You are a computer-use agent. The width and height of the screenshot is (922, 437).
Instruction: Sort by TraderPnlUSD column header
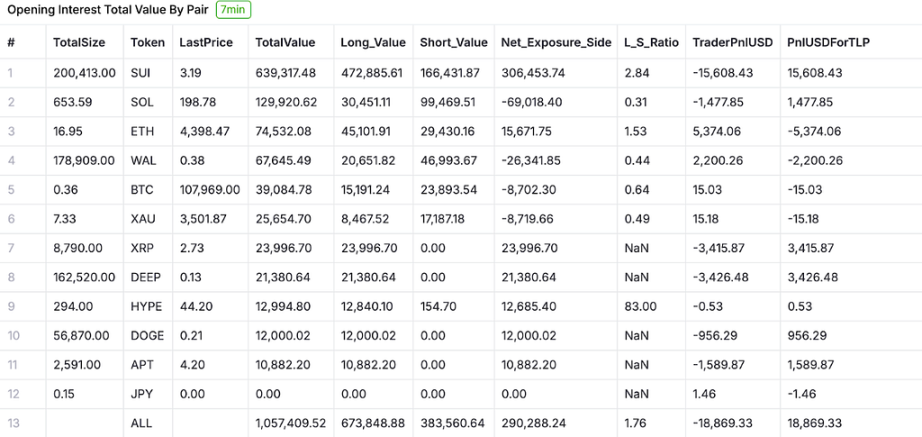coord(729,43)
